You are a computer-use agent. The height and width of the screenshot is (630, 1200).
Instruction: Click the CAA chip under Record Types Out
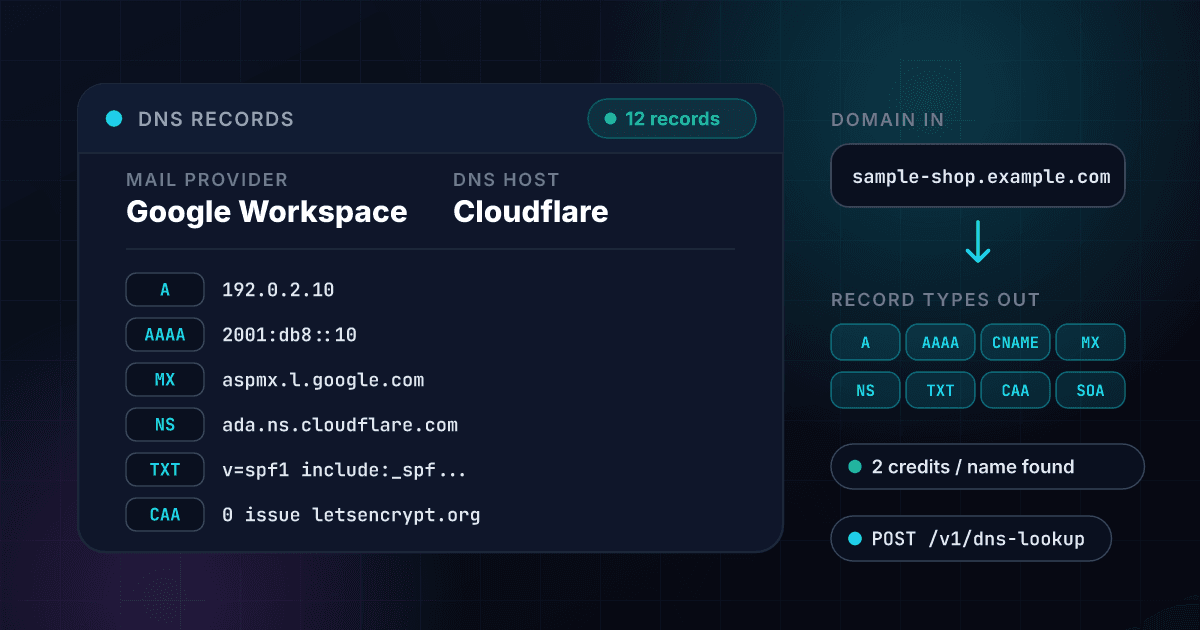[1016, 390]
